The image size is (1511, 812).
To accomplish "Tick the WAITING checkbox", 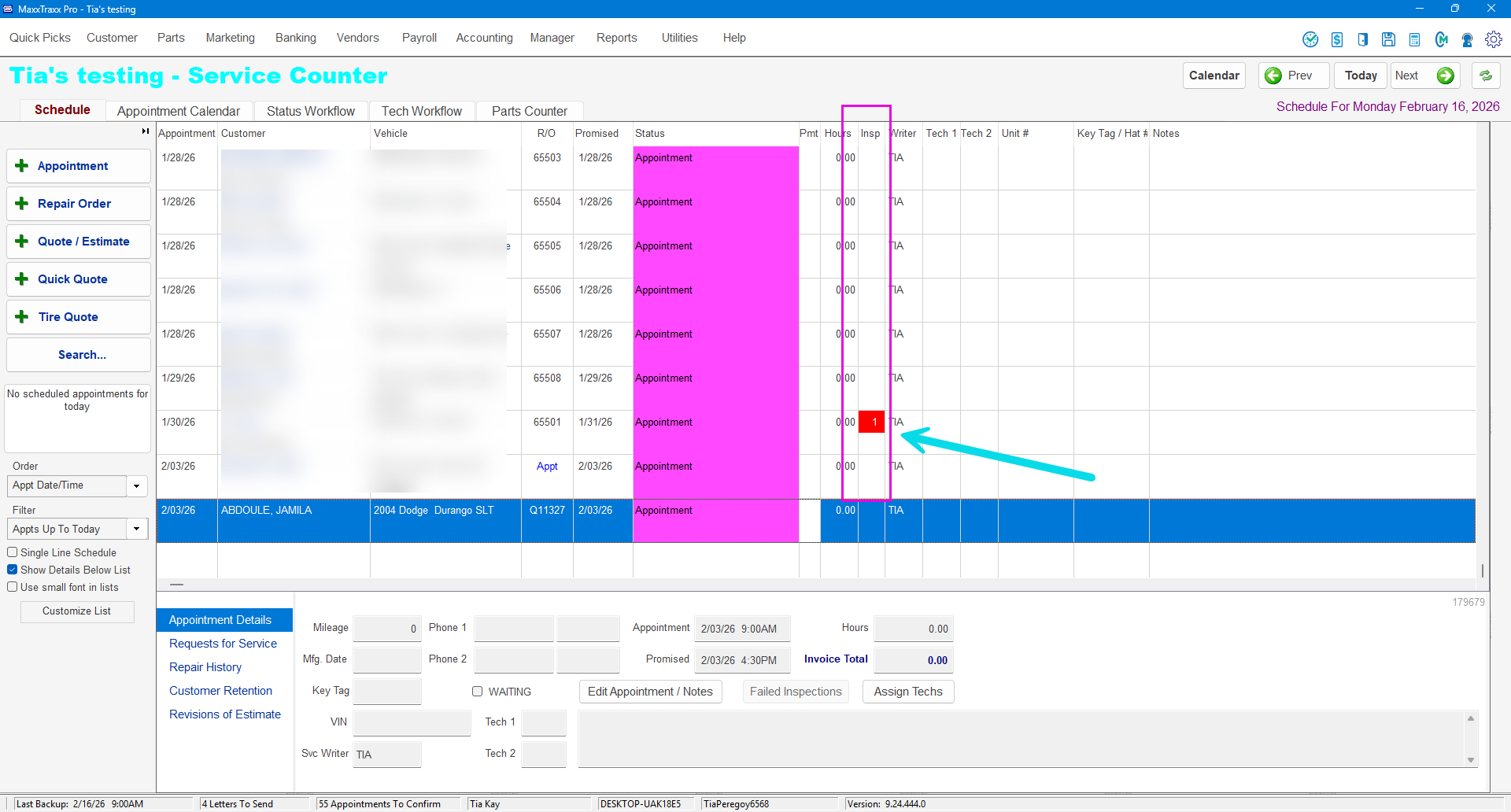I will pos(477,692).
